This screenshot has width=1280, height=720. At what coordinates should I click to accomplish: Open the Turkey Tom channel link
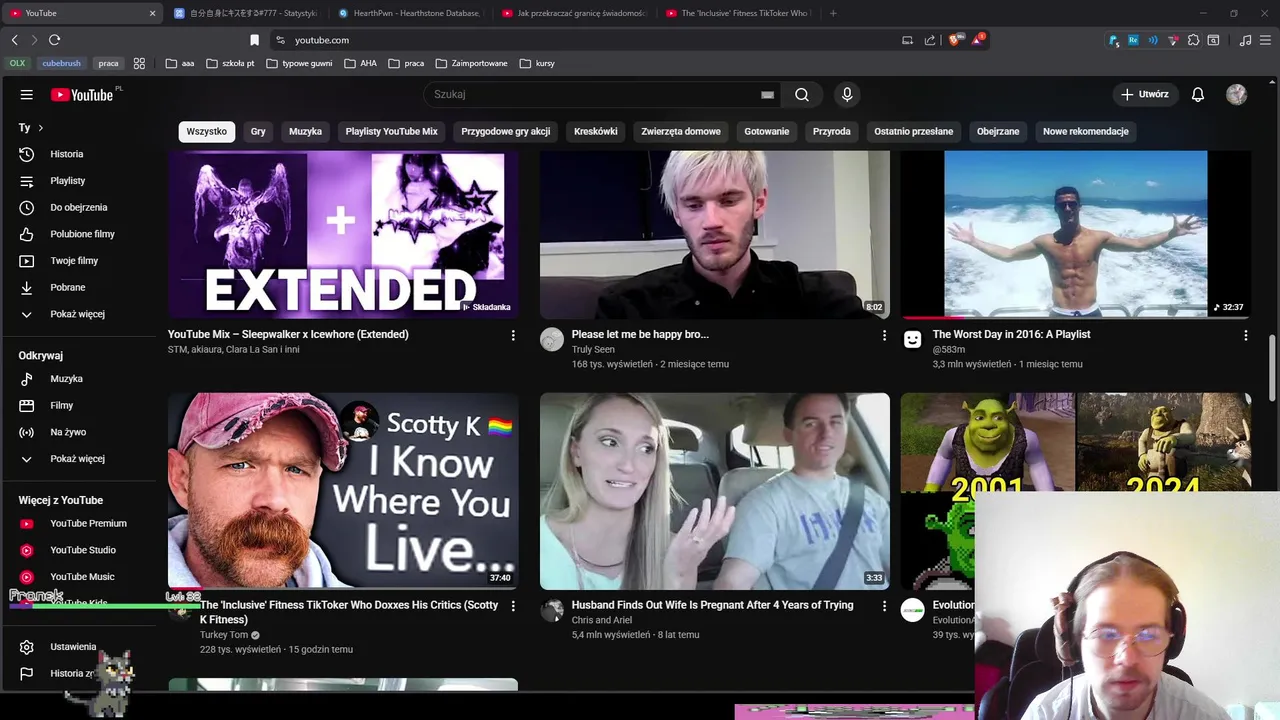tap(224, 635)
